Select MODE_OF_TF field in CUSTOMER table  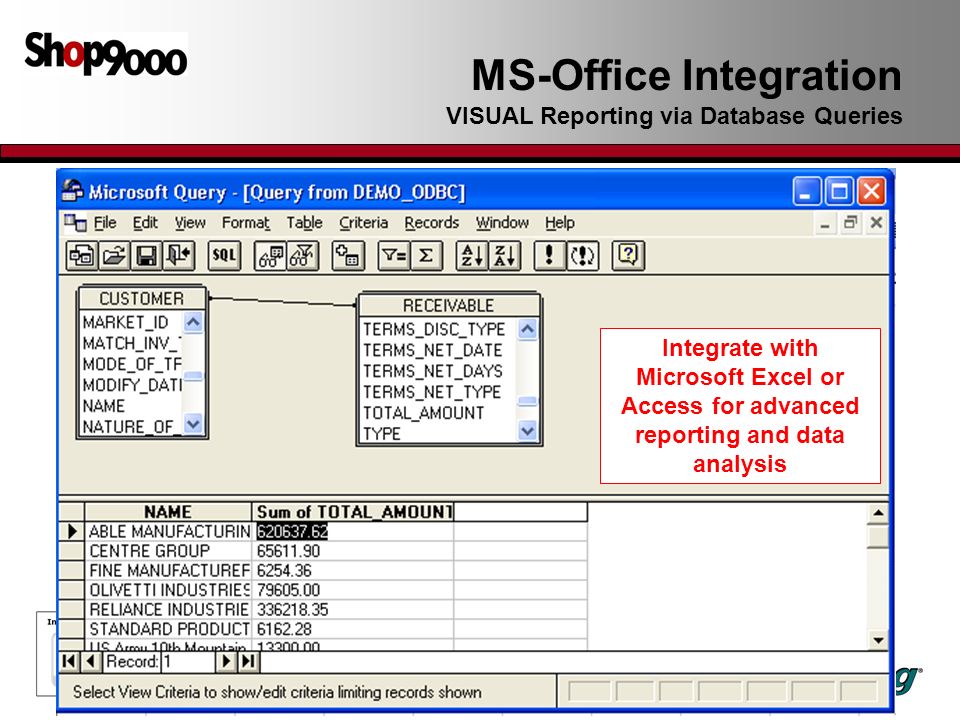click(132, 364)
